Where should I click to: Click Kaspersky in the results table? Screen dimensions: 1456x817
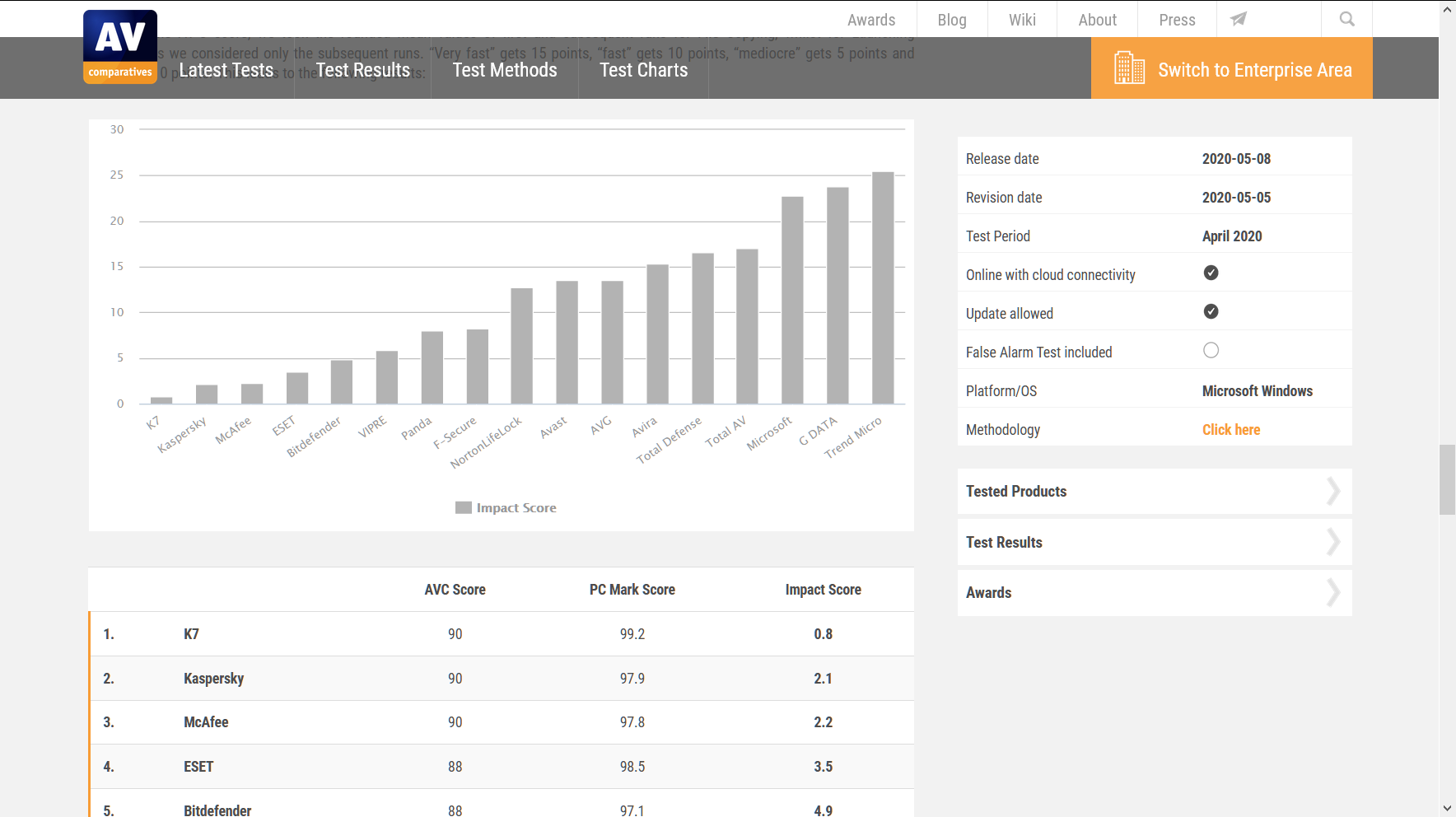coord(214,679)
